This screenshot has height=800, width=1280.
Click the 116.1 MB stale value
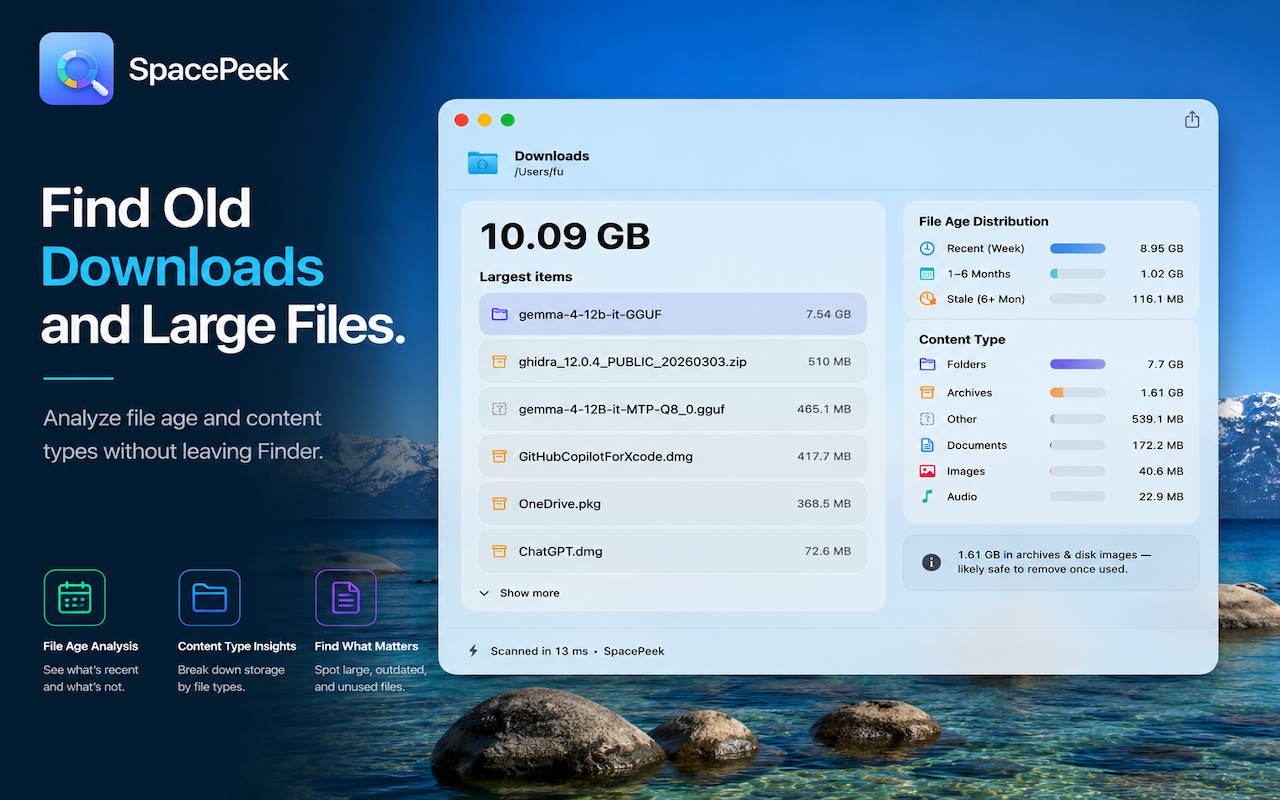pos(1158,299)
